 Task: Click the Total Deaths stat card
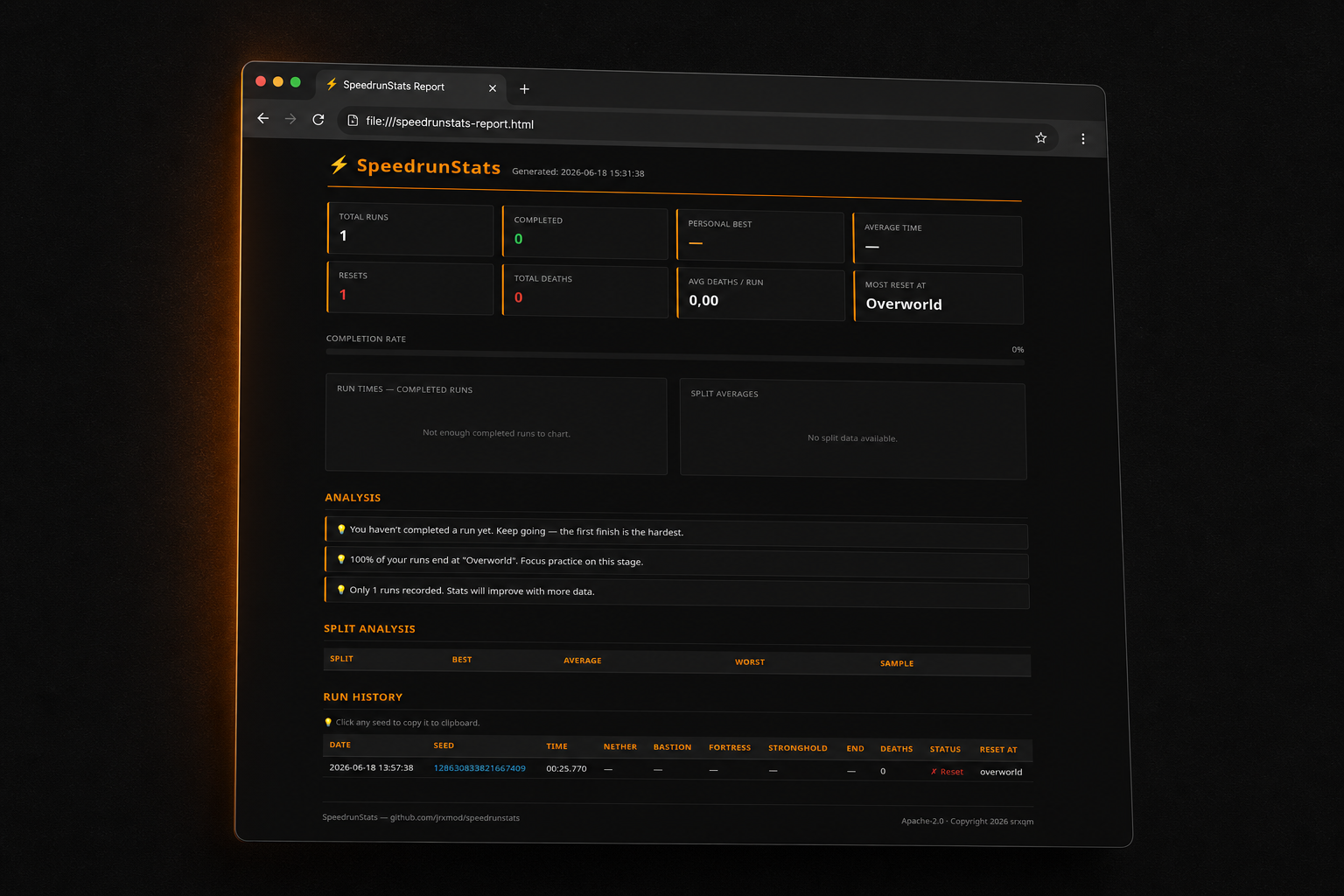point(585,291)
